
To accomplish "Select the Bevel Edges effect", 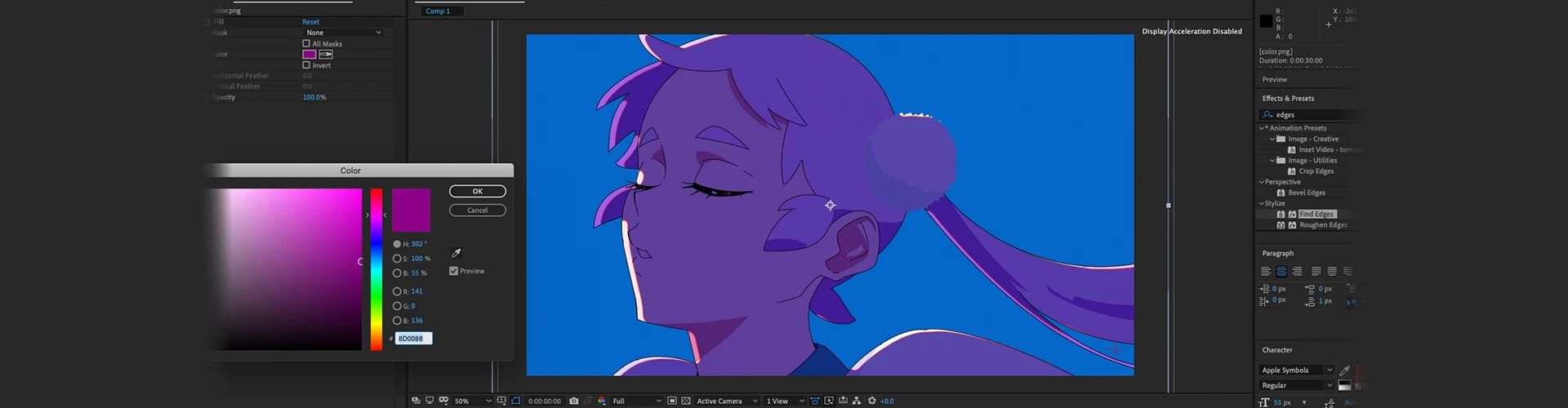I will pyautogui.click(x=1307, y=193).
